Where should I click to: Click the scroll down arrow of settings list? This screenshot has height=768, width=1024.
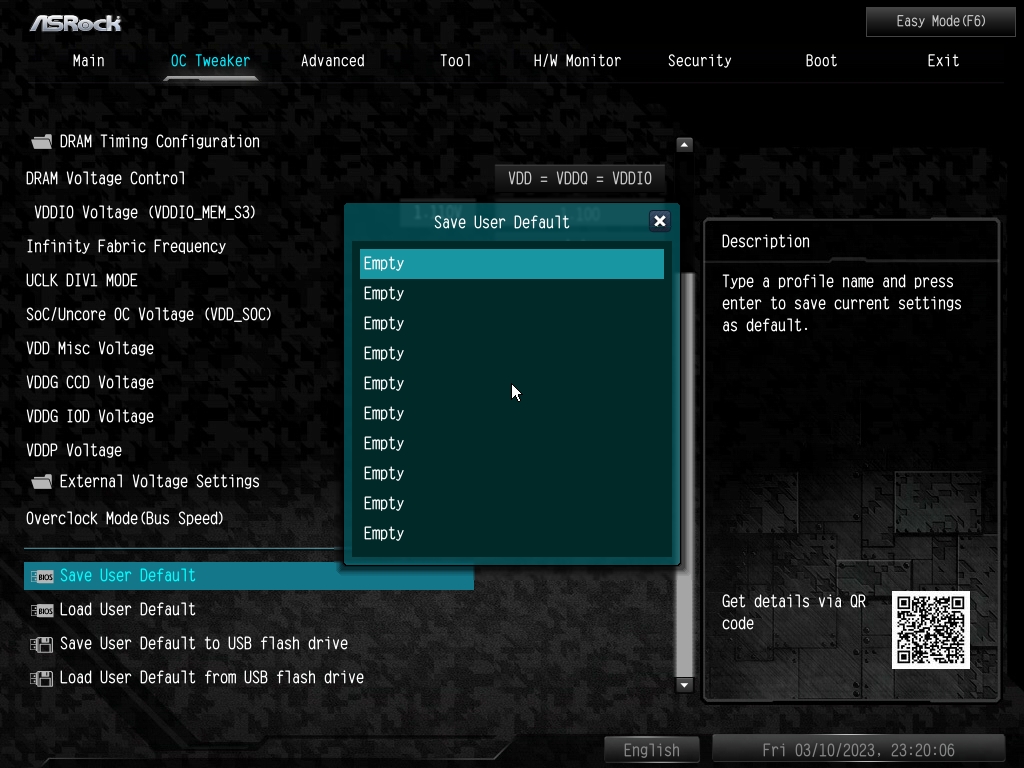(684, 685)
